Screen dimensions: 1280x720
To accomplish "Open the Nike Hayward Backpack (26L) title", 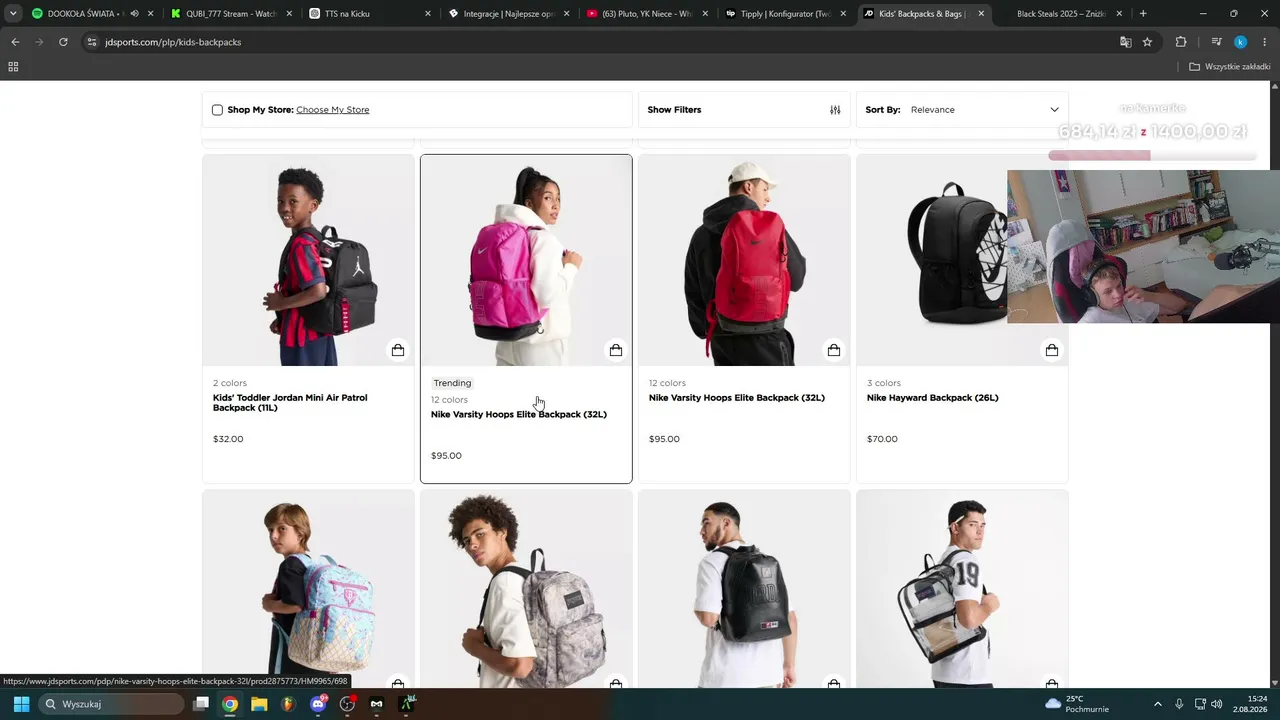I will [933, 398].
